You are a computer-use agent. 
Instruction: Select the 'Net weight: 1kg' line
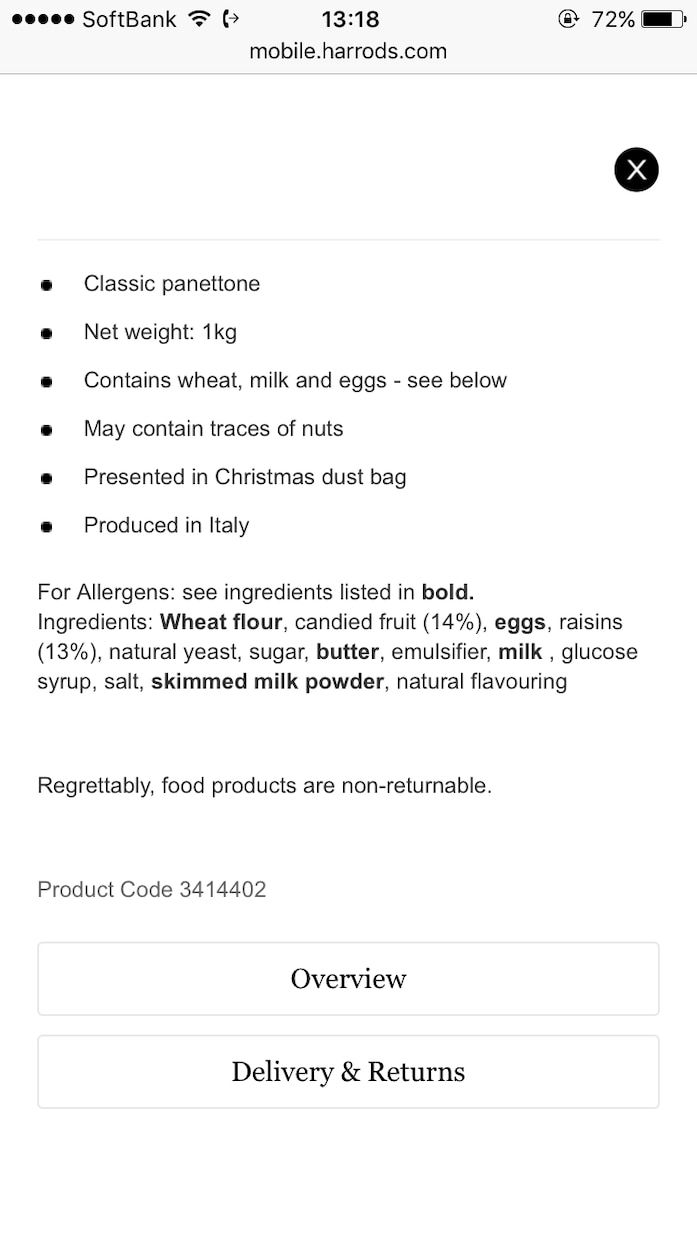tap(160, 332)
